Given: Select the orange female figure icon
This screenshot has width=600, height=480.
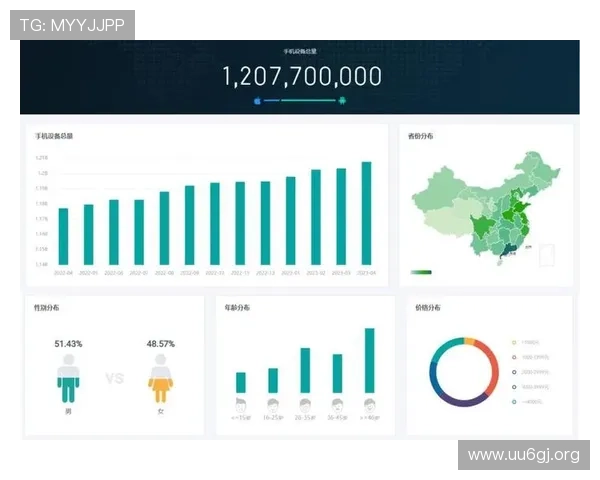Looking at the screenshot, I should coord(161,378).
